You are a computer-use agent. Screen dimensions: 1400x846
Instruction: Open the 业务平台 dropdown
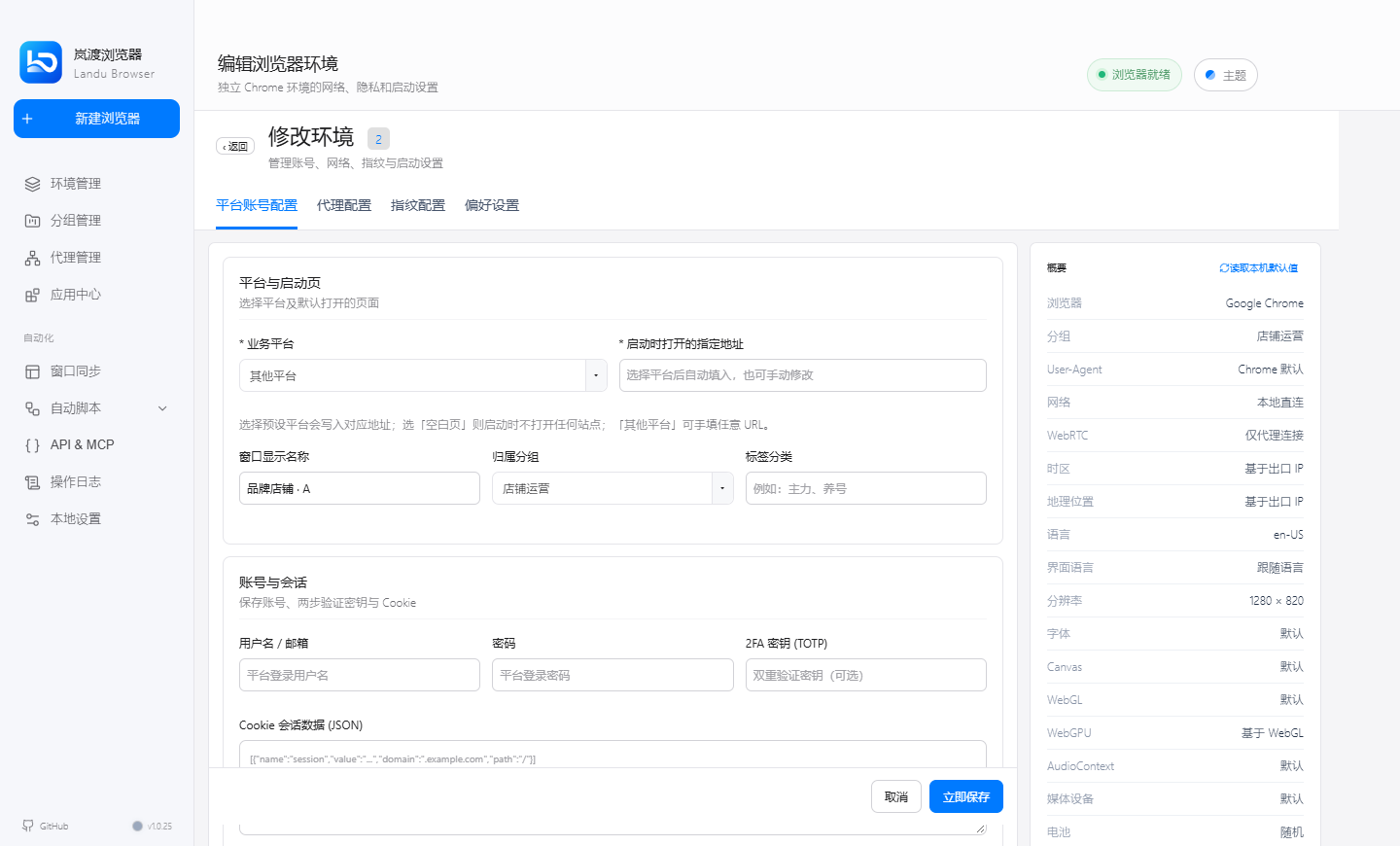point(423,375)
